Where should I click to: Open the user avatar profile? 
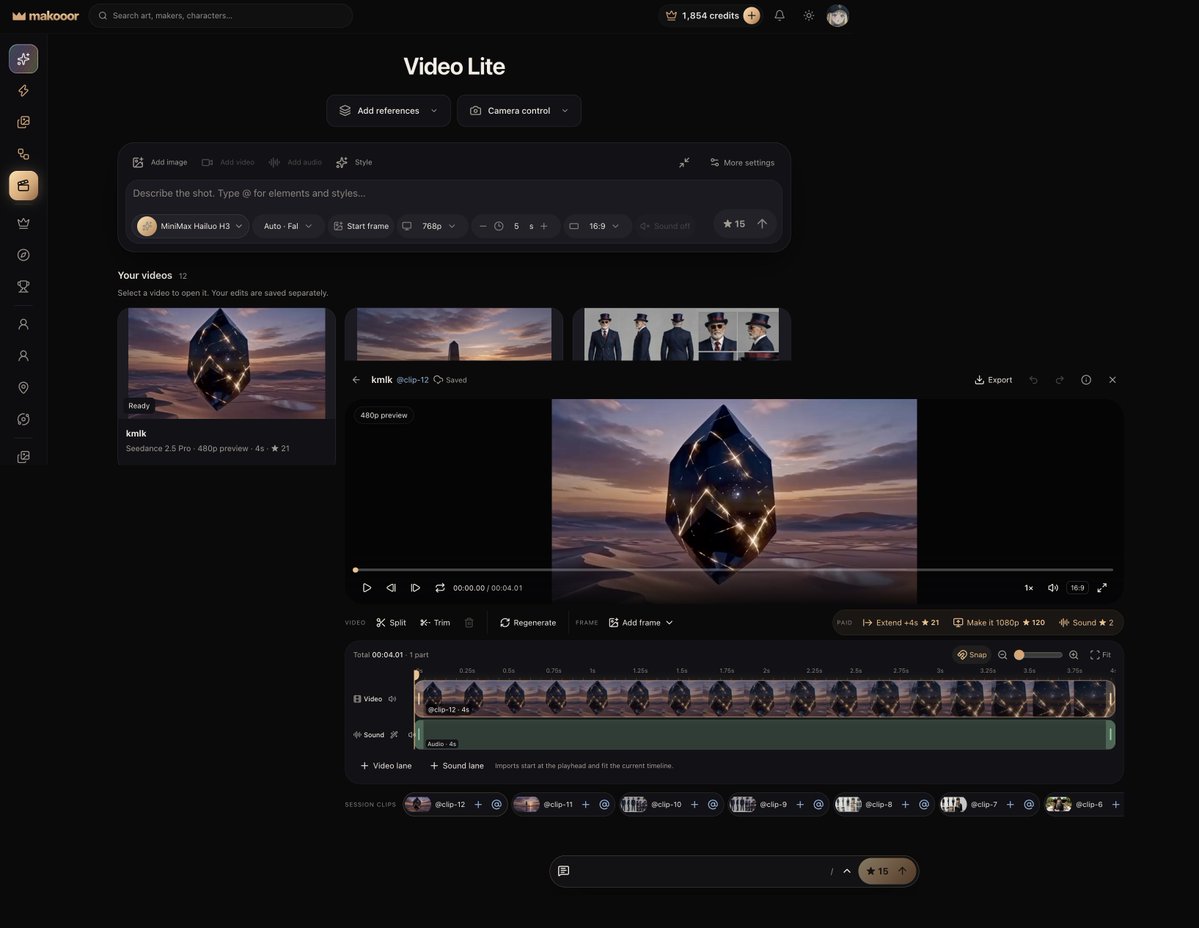pos(837,15)
